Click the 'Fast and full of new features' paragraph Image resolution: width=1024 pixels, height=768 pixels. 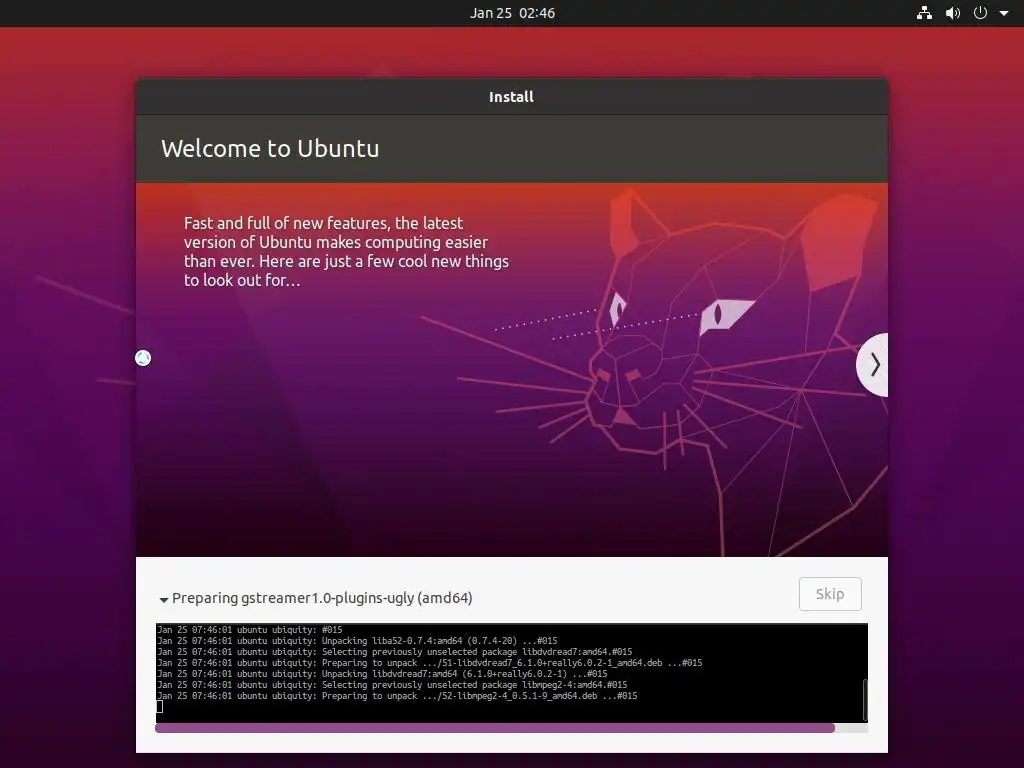point(346,251)
